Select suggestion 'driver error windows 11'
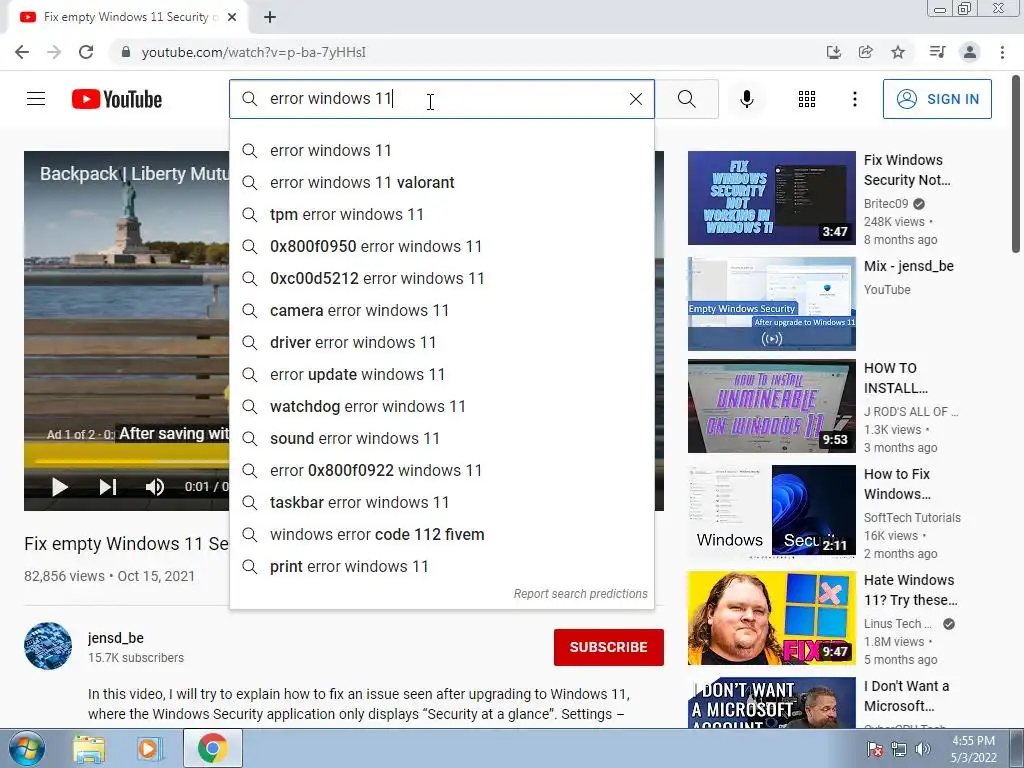 click(x=442, y=342)
